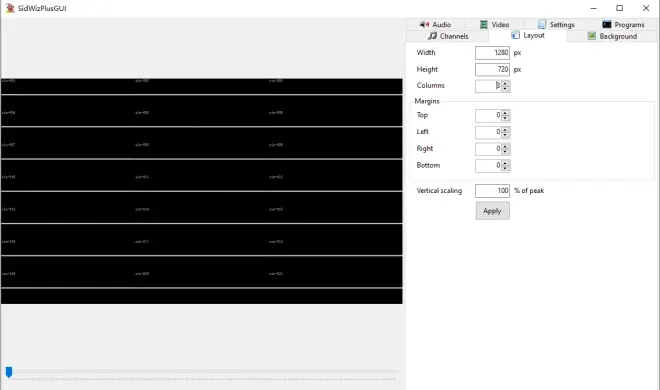Viewport: 660px width, 390px height.
Task: Apply the layout settings
Action: click(x=492, y=211)
